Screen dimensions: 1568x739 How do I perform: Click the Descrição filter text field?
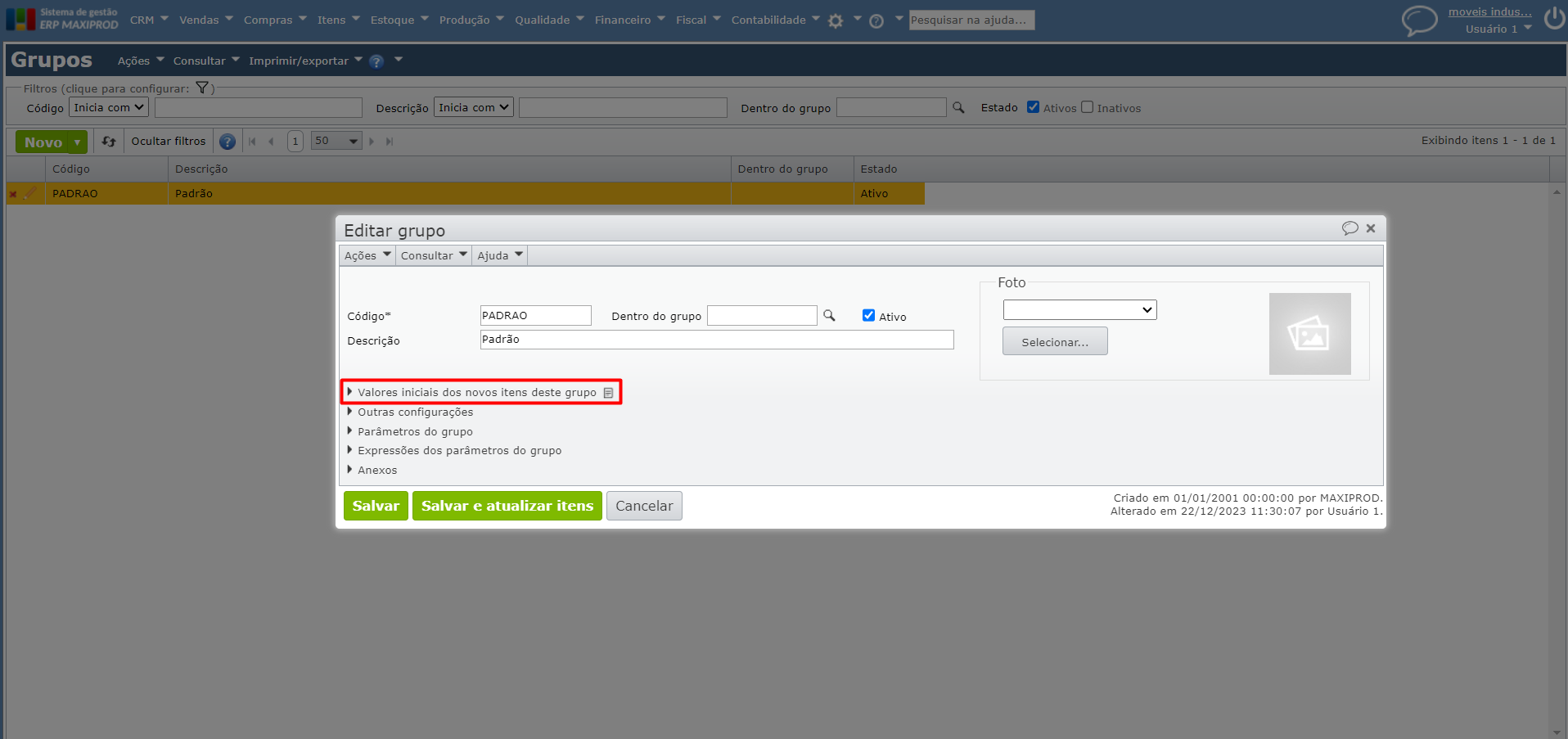pos(623,107)
